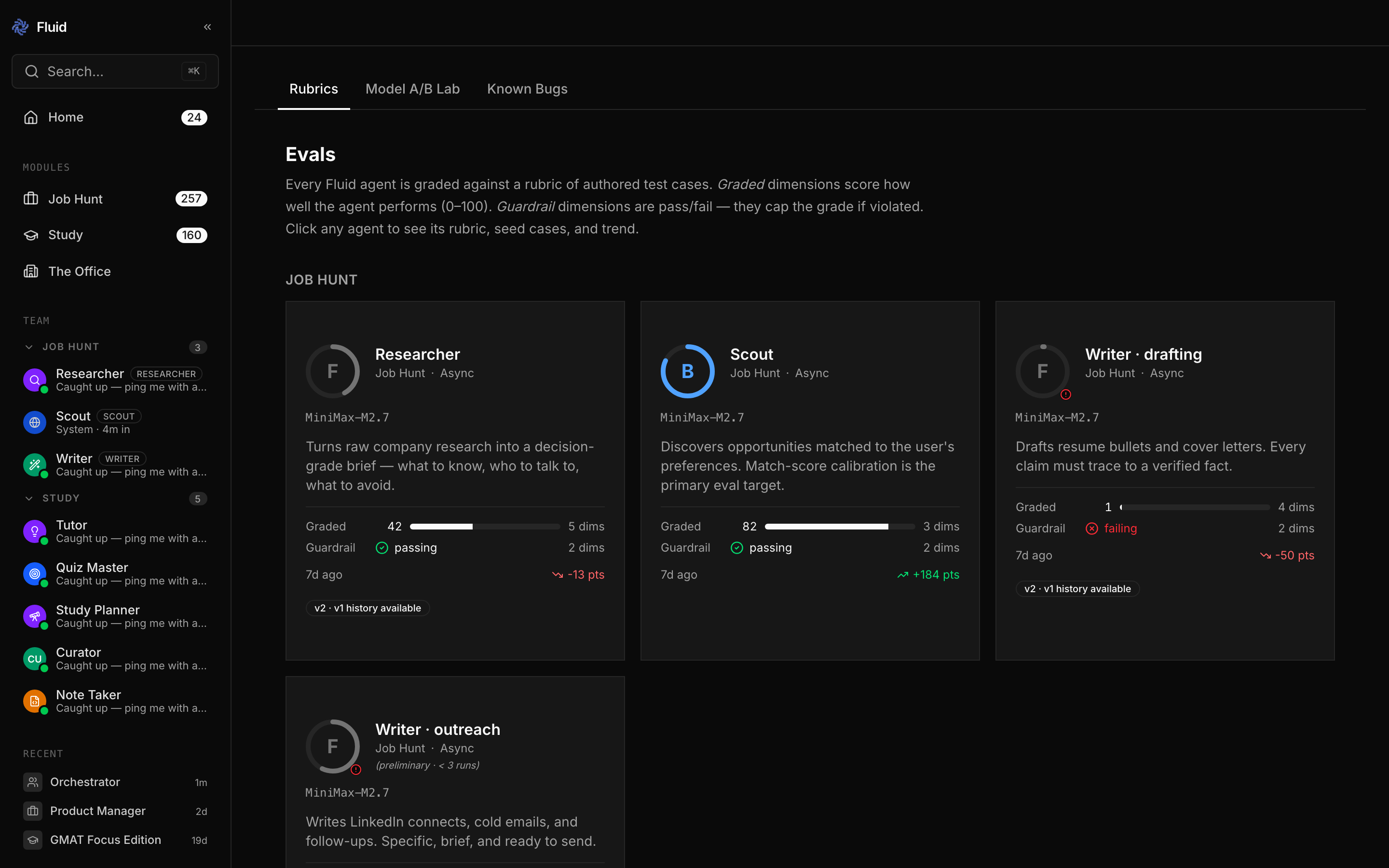Click The Office building icon
1389x868 pixels.
coord(31,271)
